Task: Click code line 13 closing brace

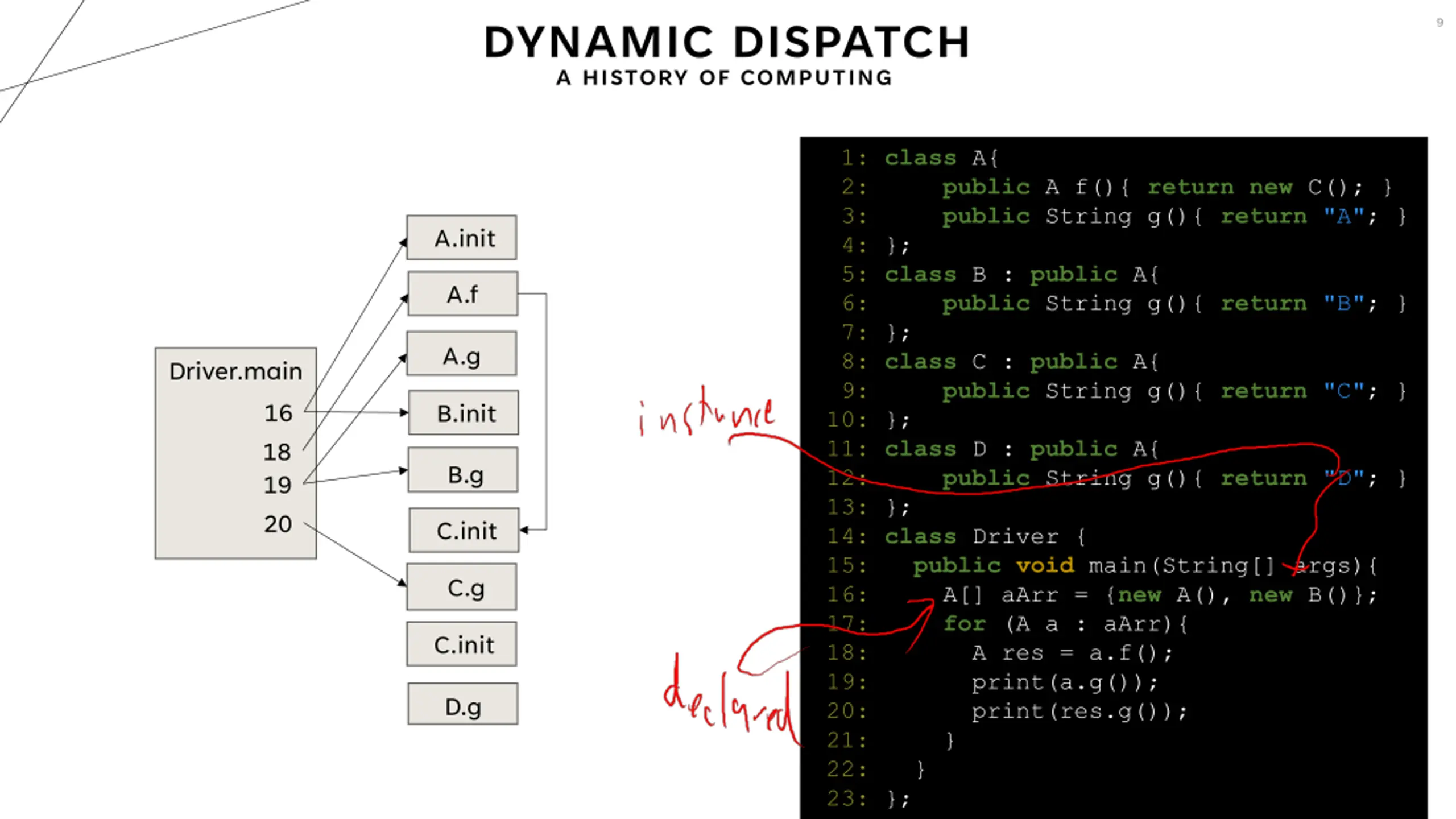Action: (868, 507)
